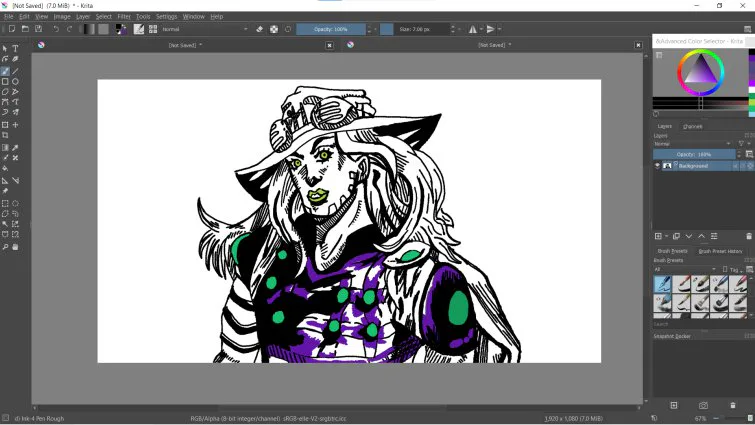Open the brush editor settings
The height and width of the screenshot is (425, 755).
click(x=139, y=29)
